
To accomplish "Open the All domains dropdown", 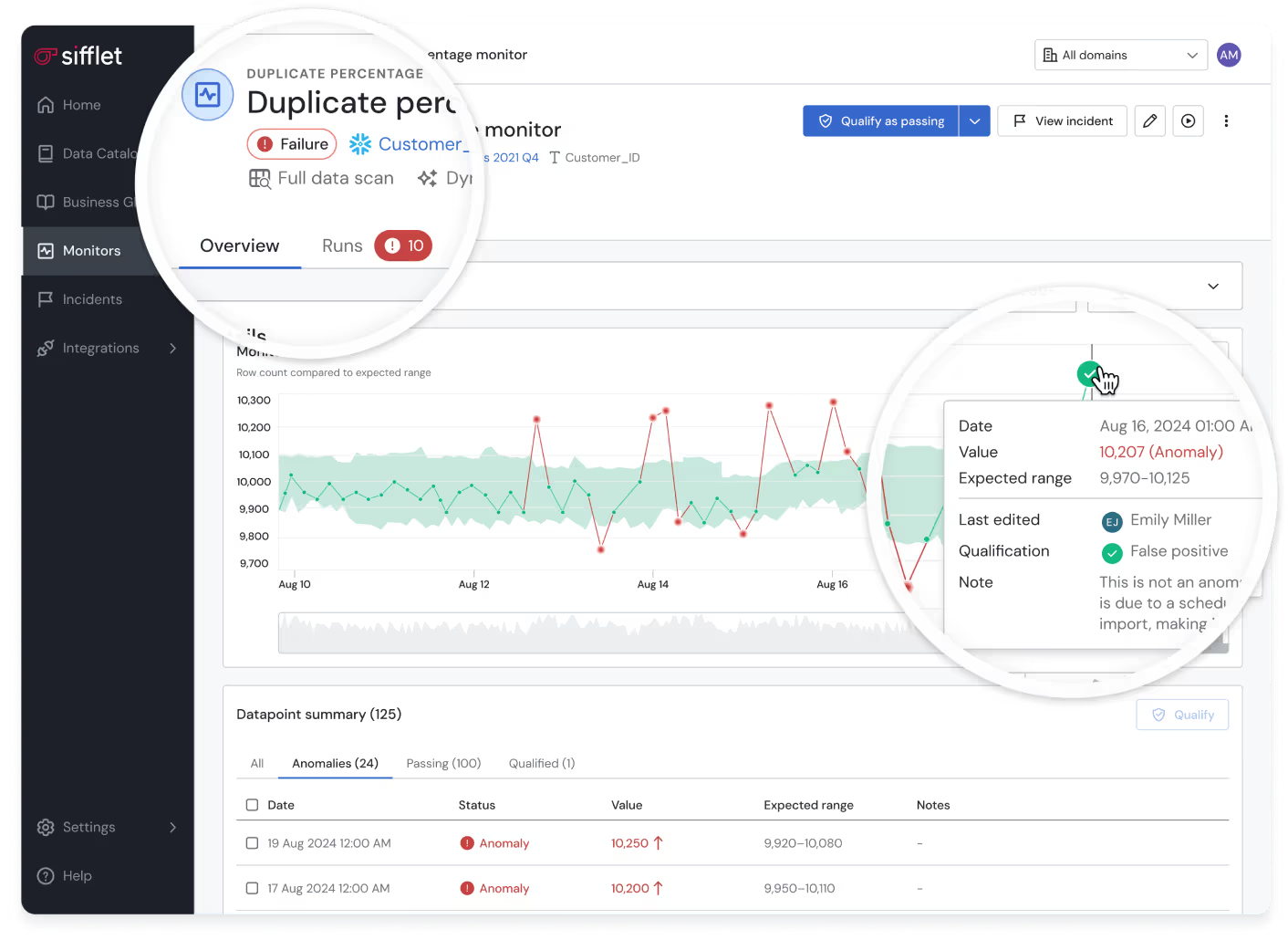I will pos(1120,55).
